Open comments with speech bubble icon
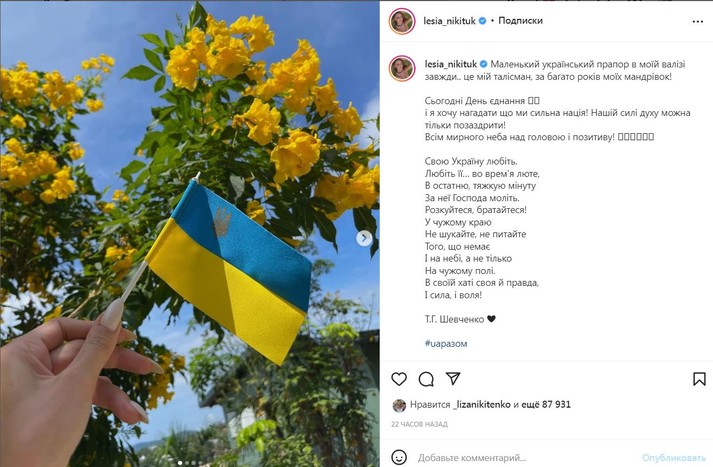 [426, 379]
